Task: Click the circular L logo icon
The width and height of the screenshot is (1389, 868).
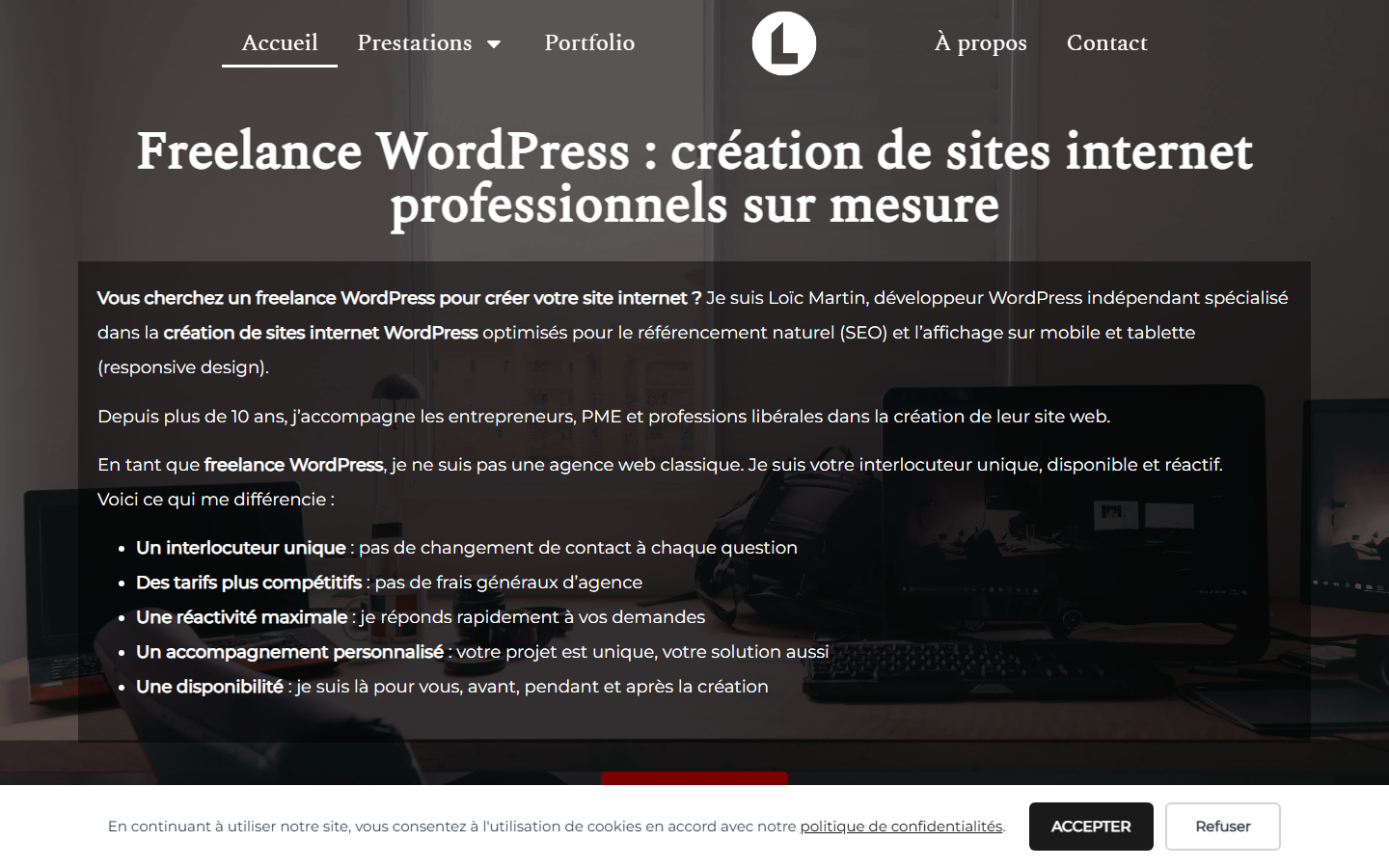Action: 784,43
